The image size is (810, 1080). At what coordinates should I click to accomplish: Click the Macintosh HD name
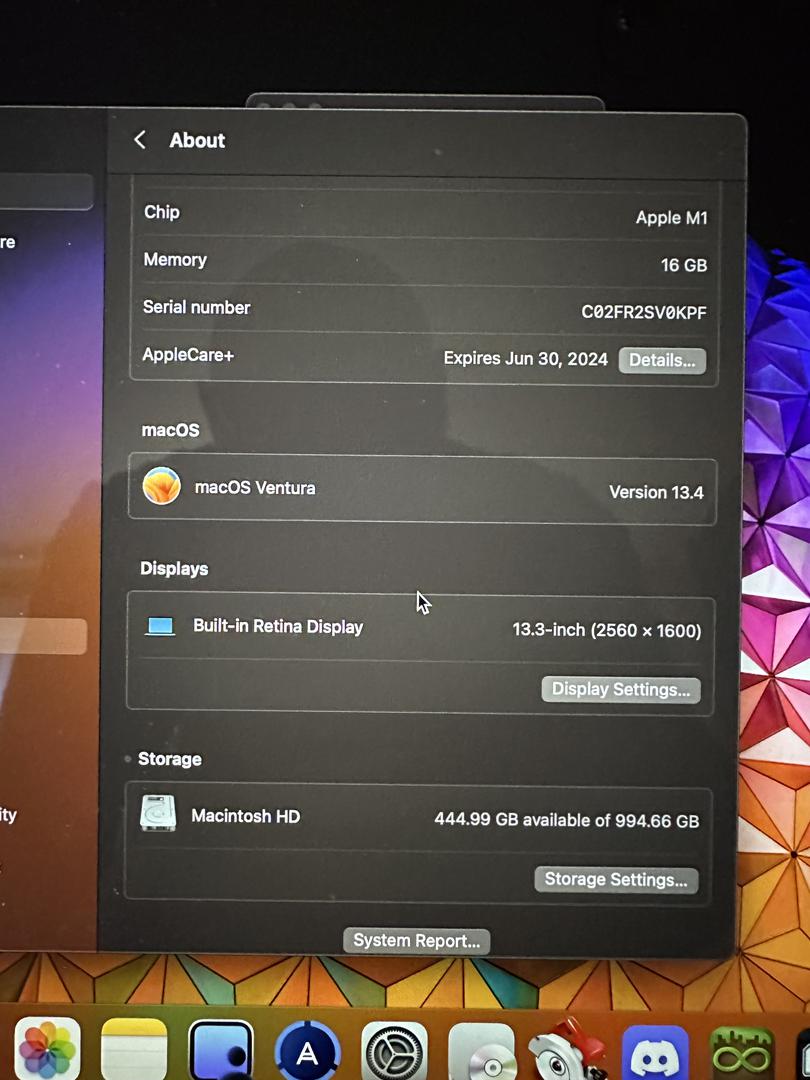click(x=245, y=816)
